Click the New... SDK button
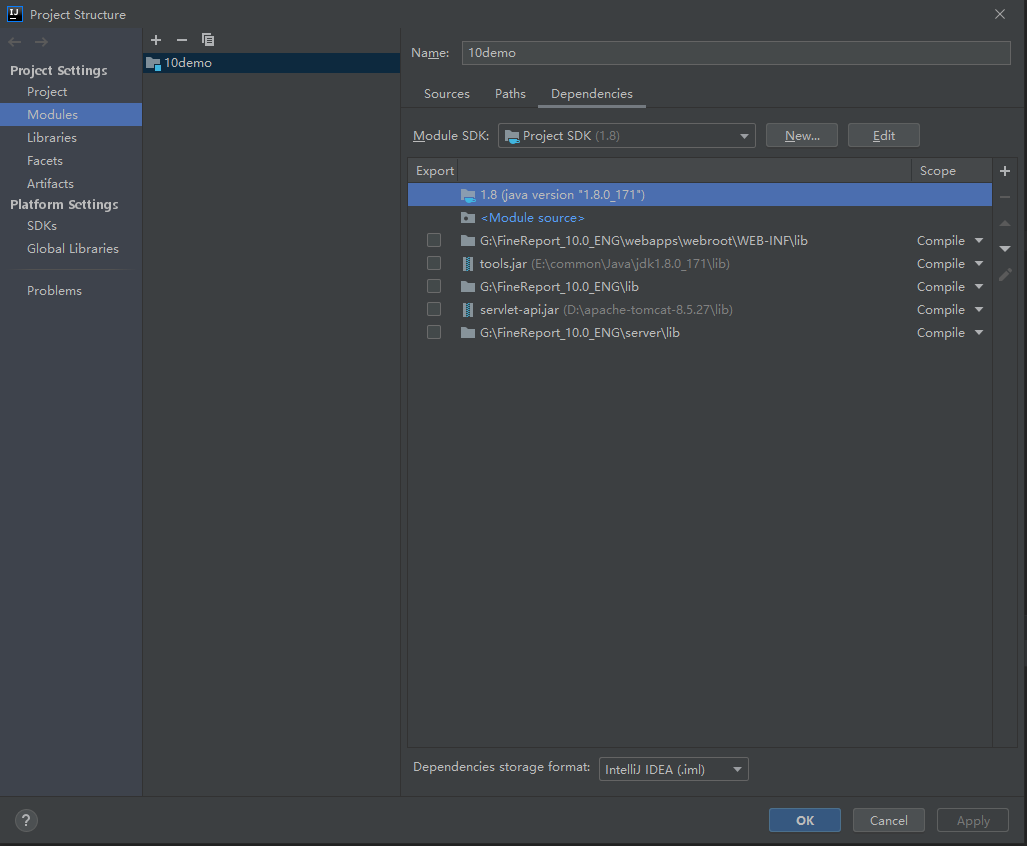Image resolution: width=1027 pixels, height=846 pixels. pos(802,136)
